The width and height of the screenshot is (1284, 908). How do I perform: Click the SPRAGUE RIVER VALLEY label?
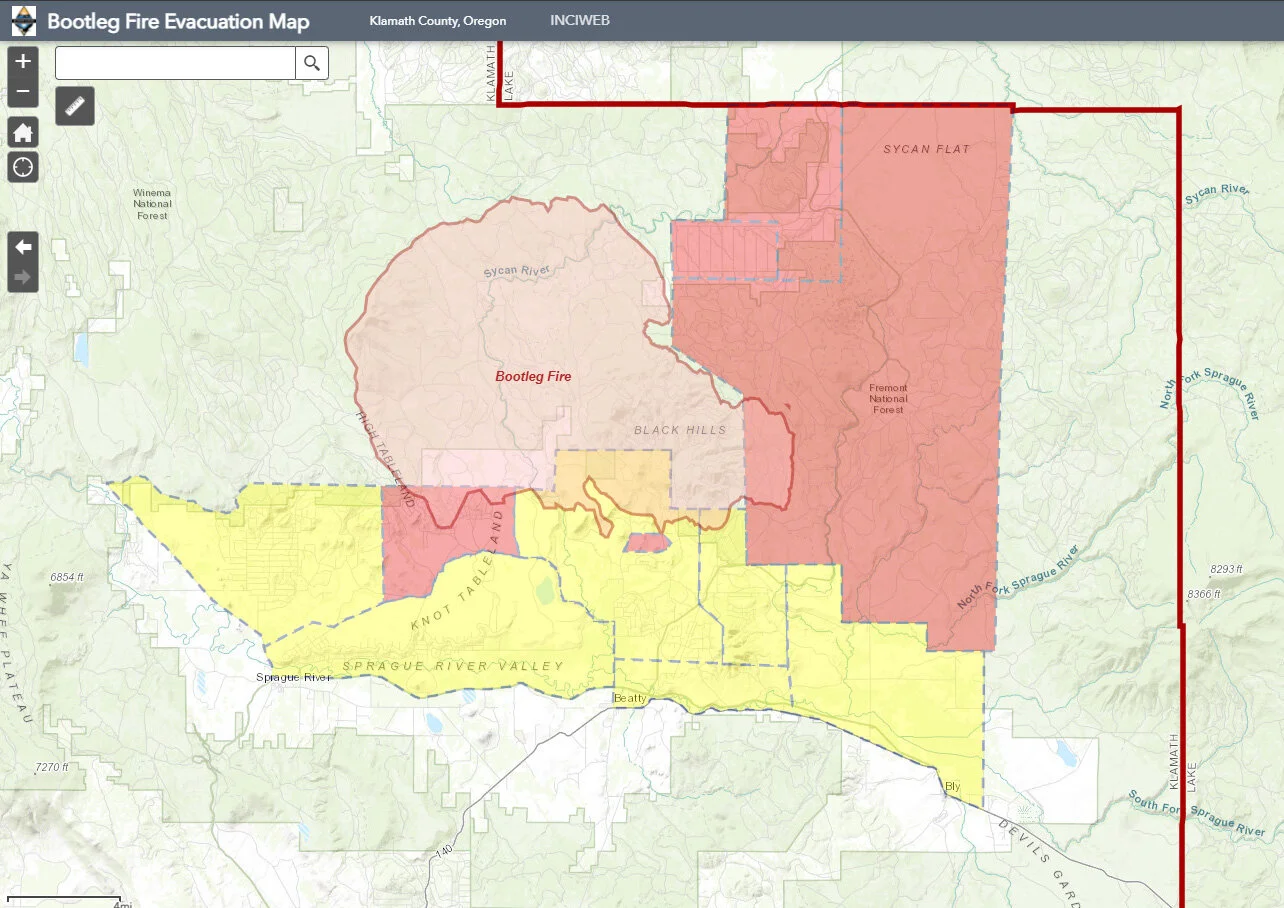click(453, 666)
